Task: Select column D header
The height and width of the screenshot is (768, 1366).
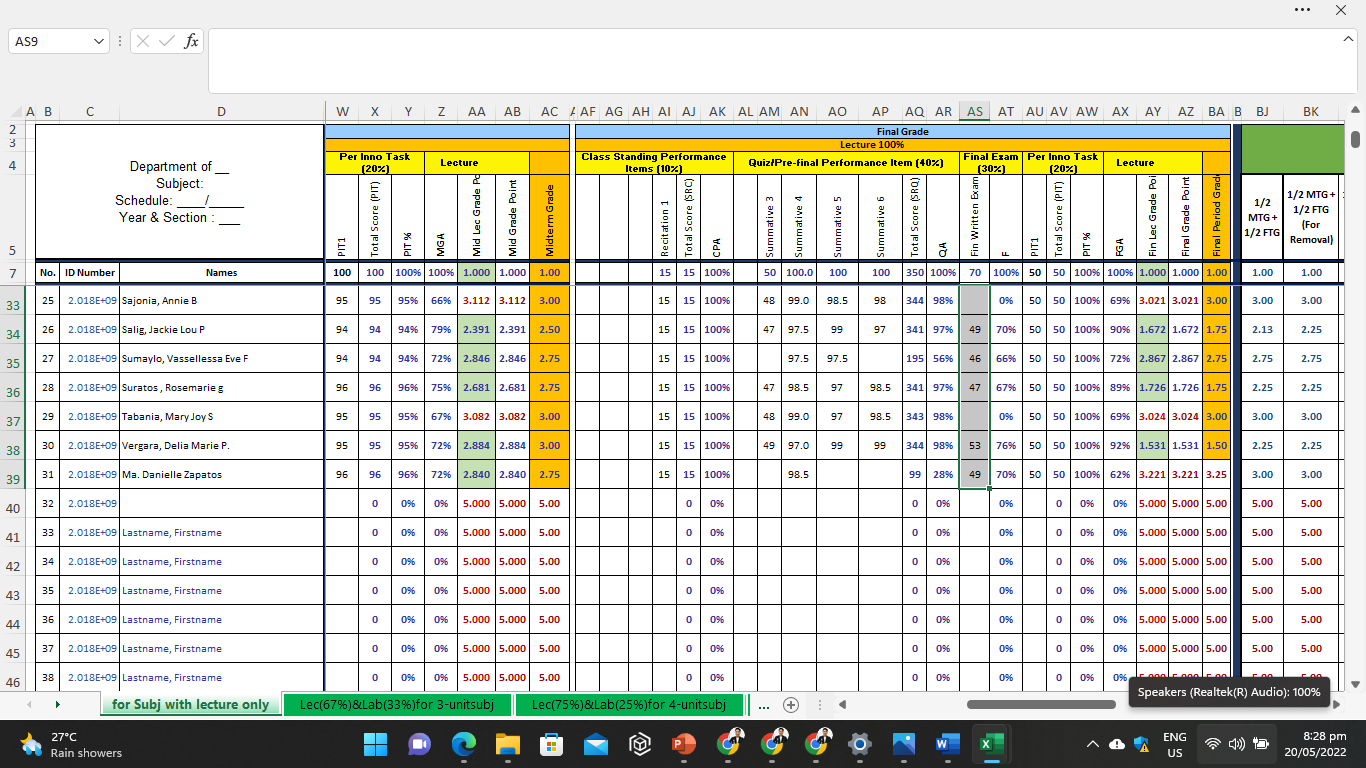Action: click(221, 112)
